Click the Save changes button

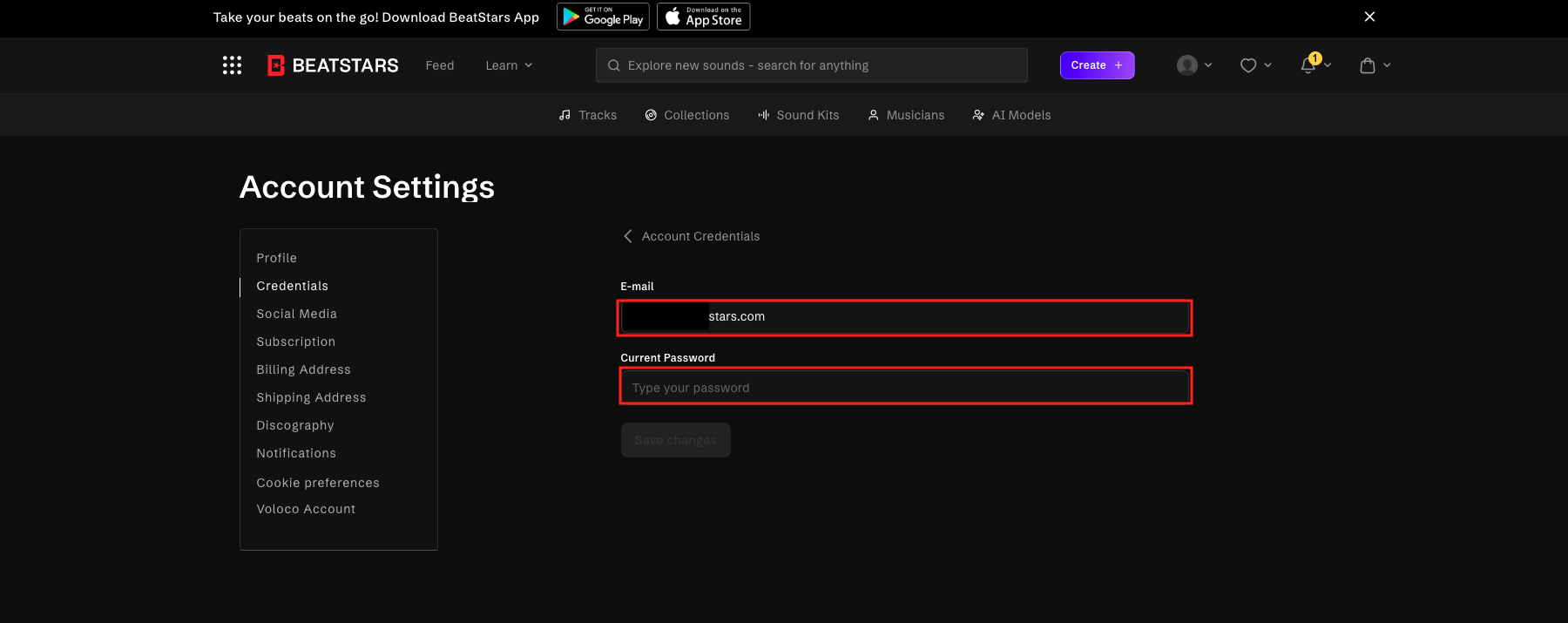[675, 440]
